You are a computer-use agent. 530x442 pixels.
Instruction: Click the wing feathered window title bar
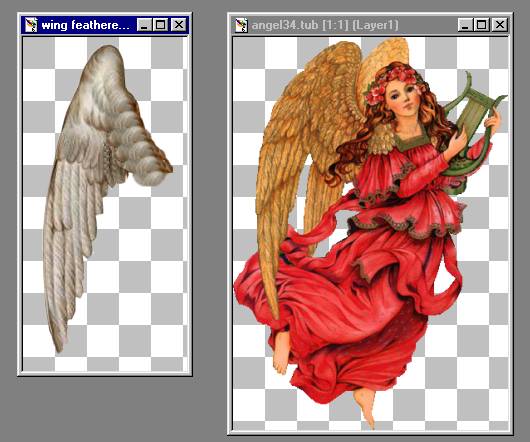tap(85, 25)
